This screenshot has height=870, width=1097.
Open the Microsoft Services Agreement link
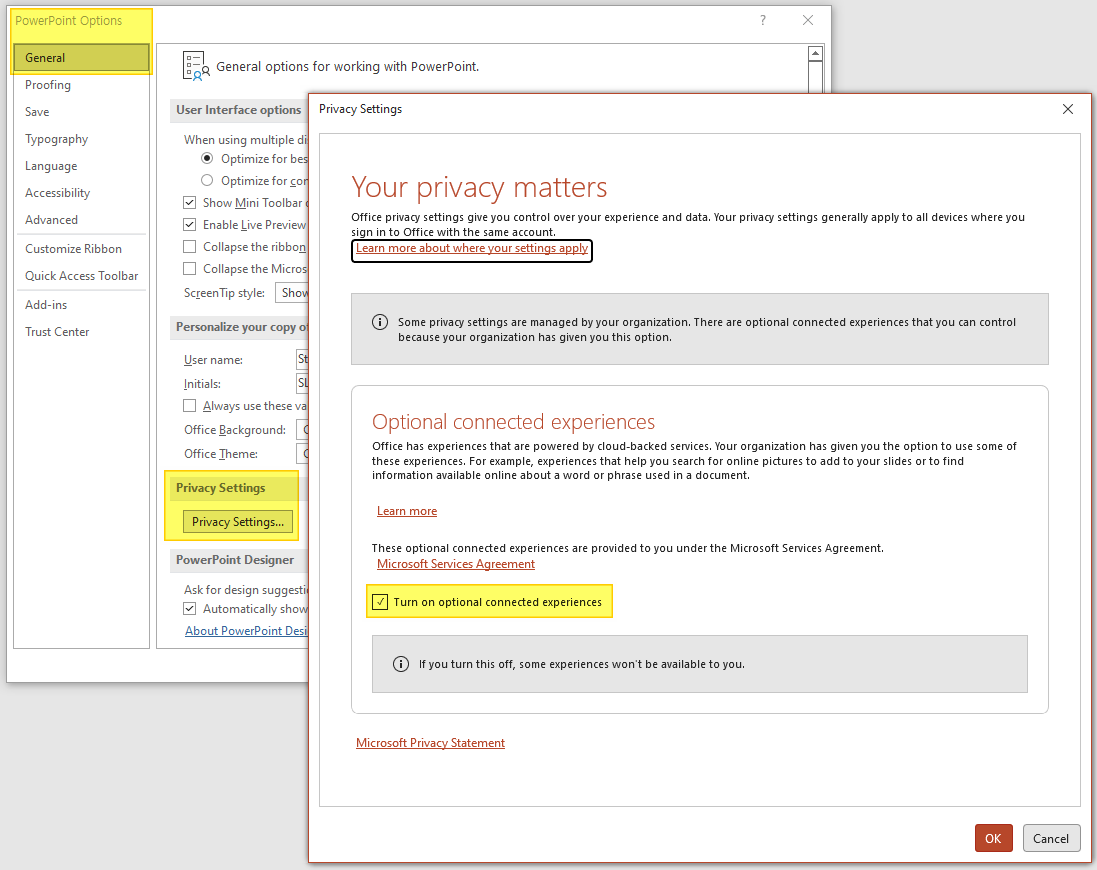pyautogui.click(x=455, y=564)
